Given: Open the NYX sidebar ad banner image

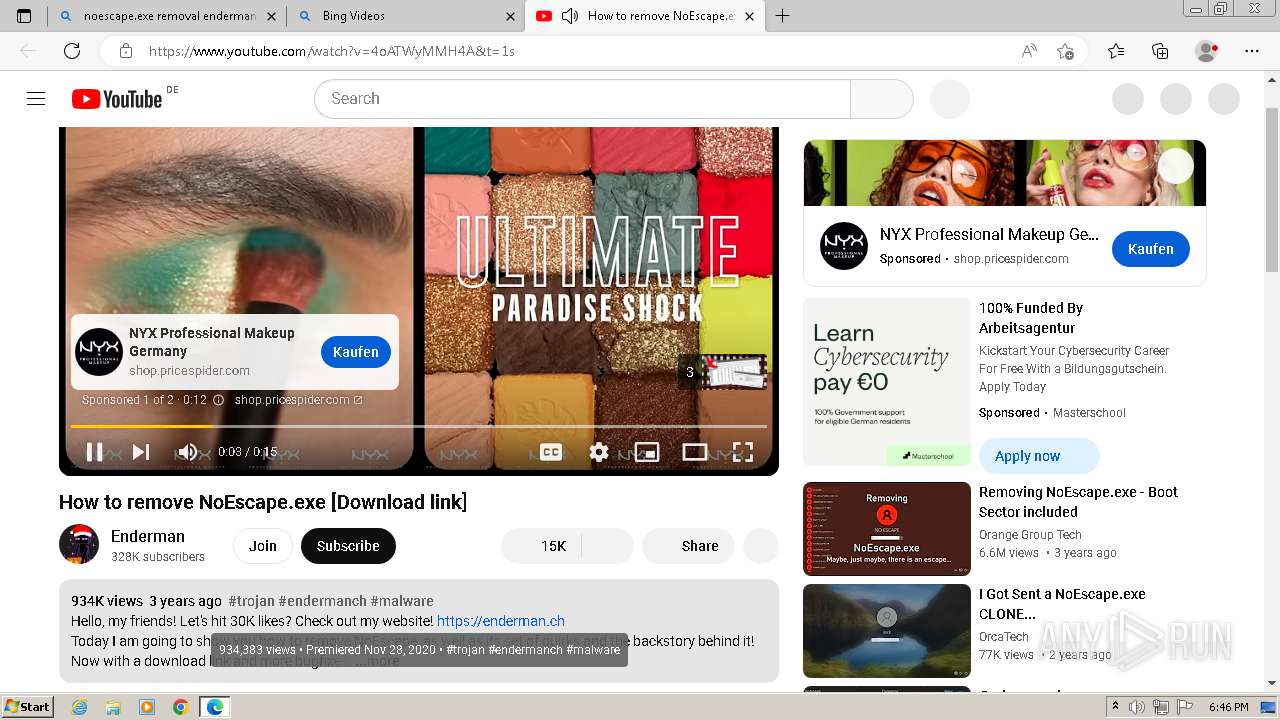Looking at the screenshot, I should [x=1005, y=173].
